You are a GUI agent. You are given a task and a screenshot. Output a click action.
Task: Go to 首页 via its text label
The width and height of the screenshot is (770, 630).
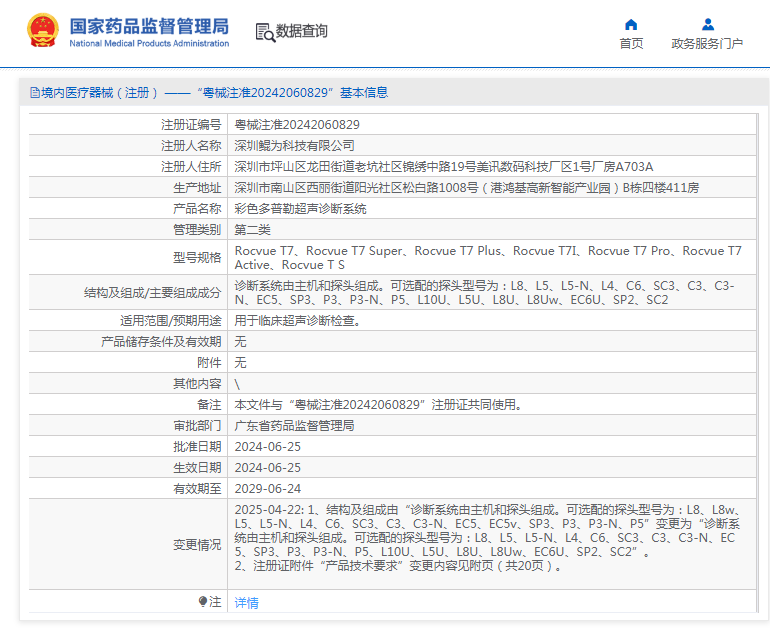point(631,44)
